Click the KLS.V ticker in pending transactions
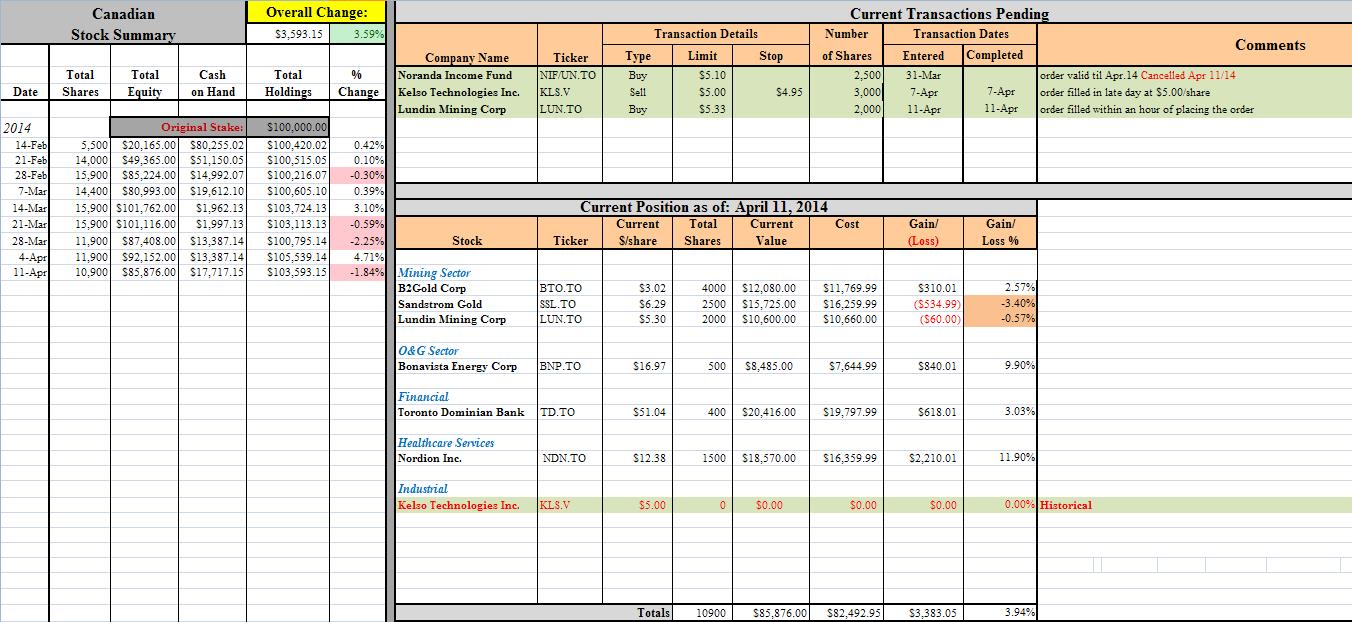Screen dimensions: 1352x622 [570, 92]
